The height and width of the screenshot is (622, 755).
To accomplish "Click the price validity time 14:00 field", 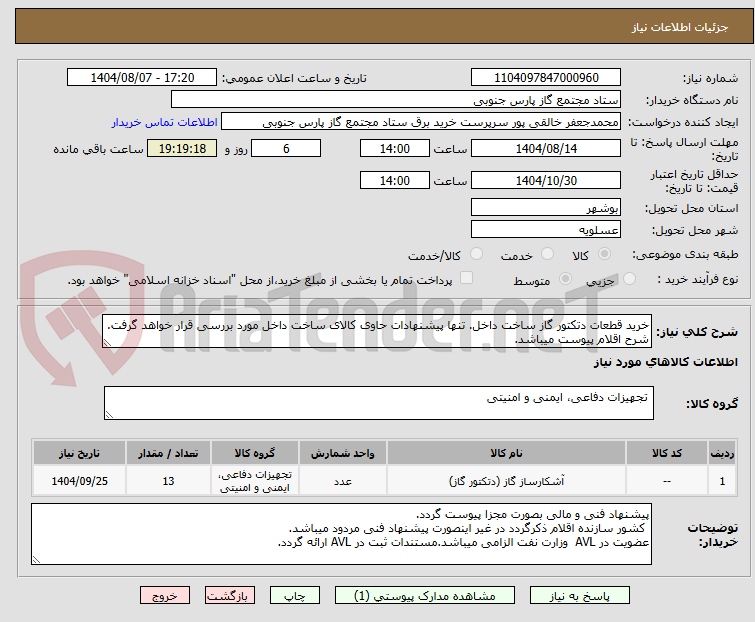I will pos(394,181).
